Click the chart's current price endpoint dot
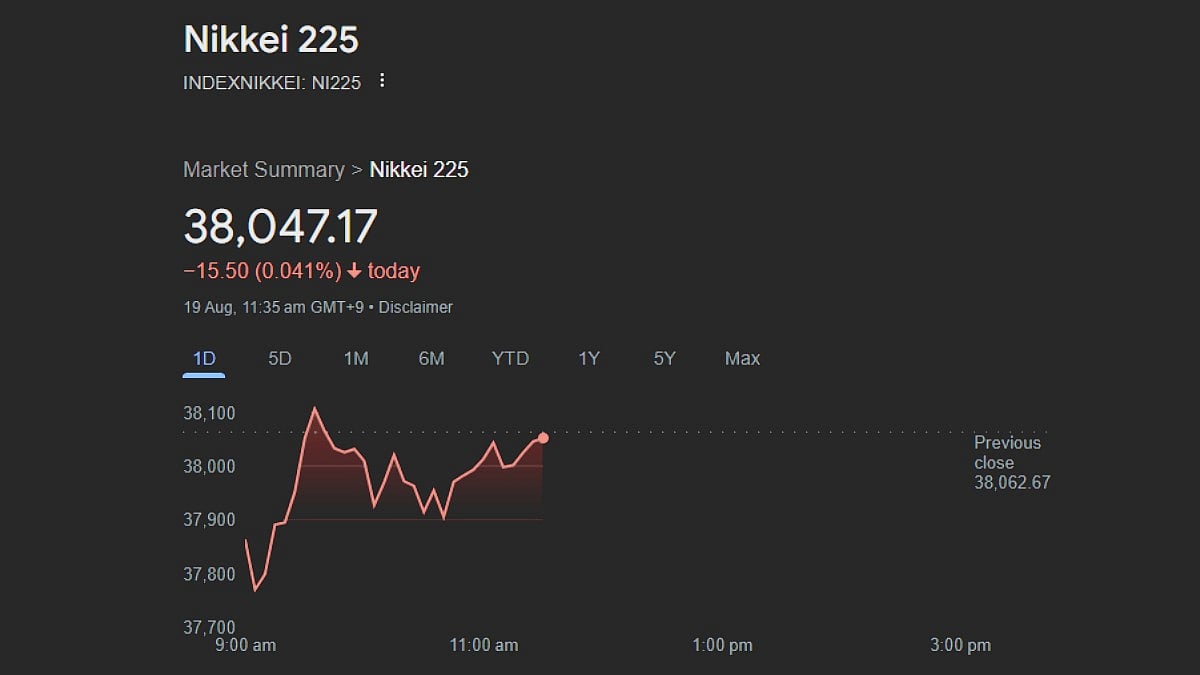The width and height of the screenshot is (1200, 675). (x=543, y=438)
